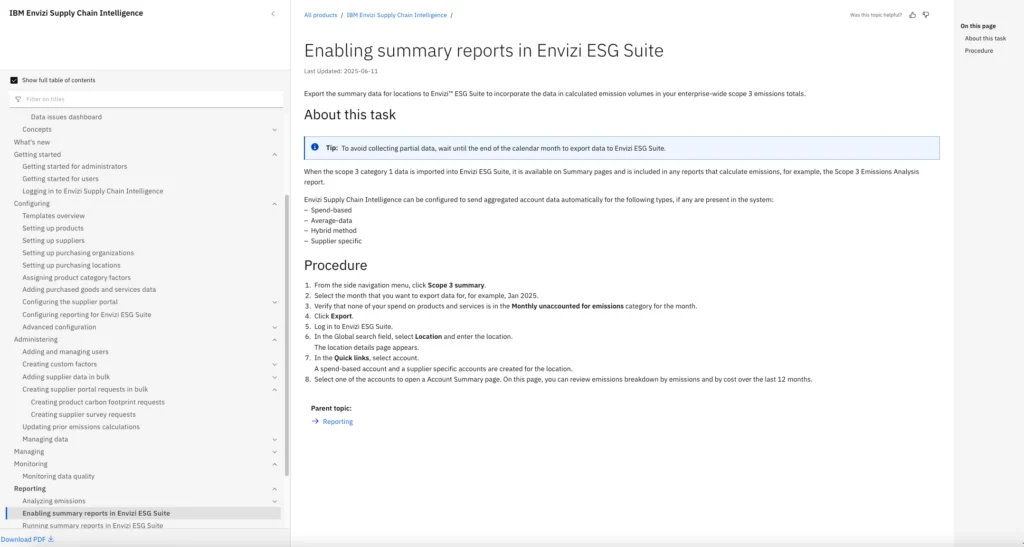Collapse the Getting started section
The image size is (1024, 547).
[275, 154]
